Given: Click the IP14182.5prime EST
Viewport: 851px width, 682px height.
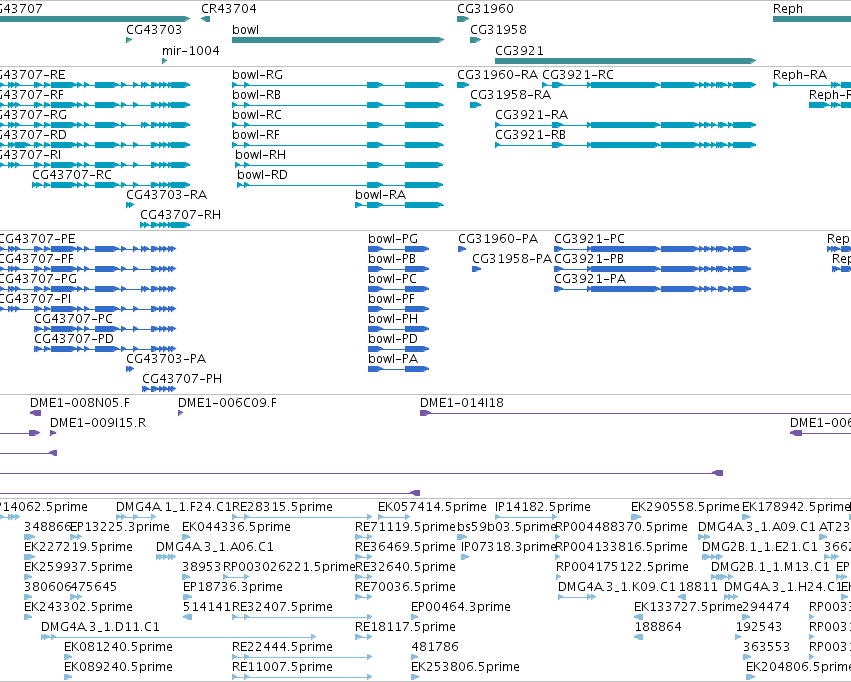Looking at the screenshot, I should click(526, 517).
